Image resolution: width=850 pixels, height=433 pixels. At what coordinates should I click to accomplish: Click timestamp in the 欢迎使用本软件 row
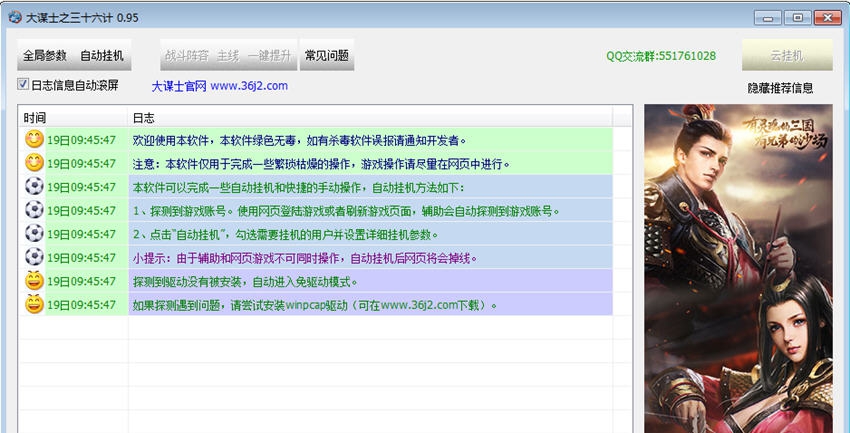coord(81,140)
